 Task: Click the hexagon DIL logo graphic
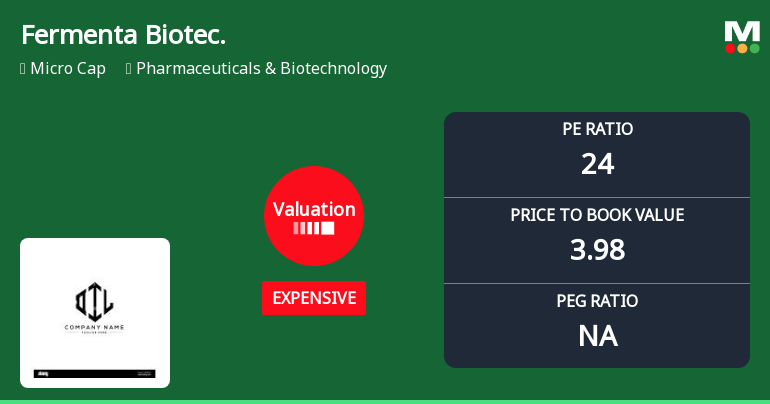tap(94, 301)
